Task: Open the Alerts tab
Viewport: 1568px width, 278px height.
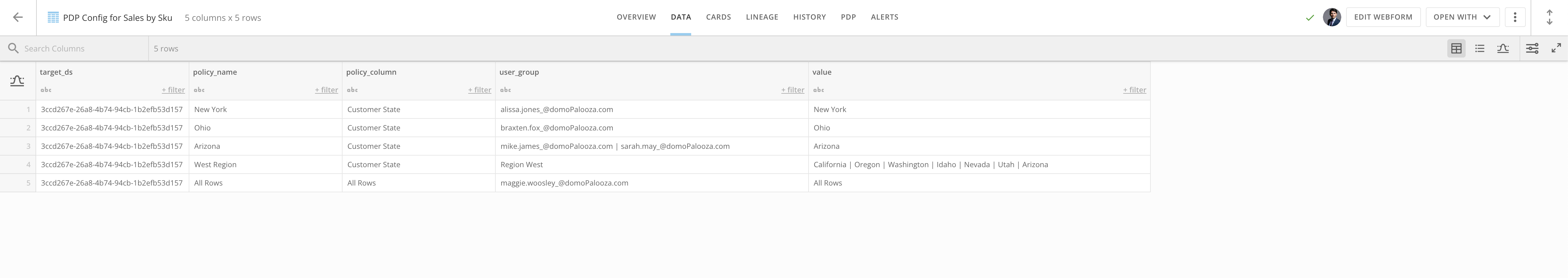Action: tap(884, 17)
